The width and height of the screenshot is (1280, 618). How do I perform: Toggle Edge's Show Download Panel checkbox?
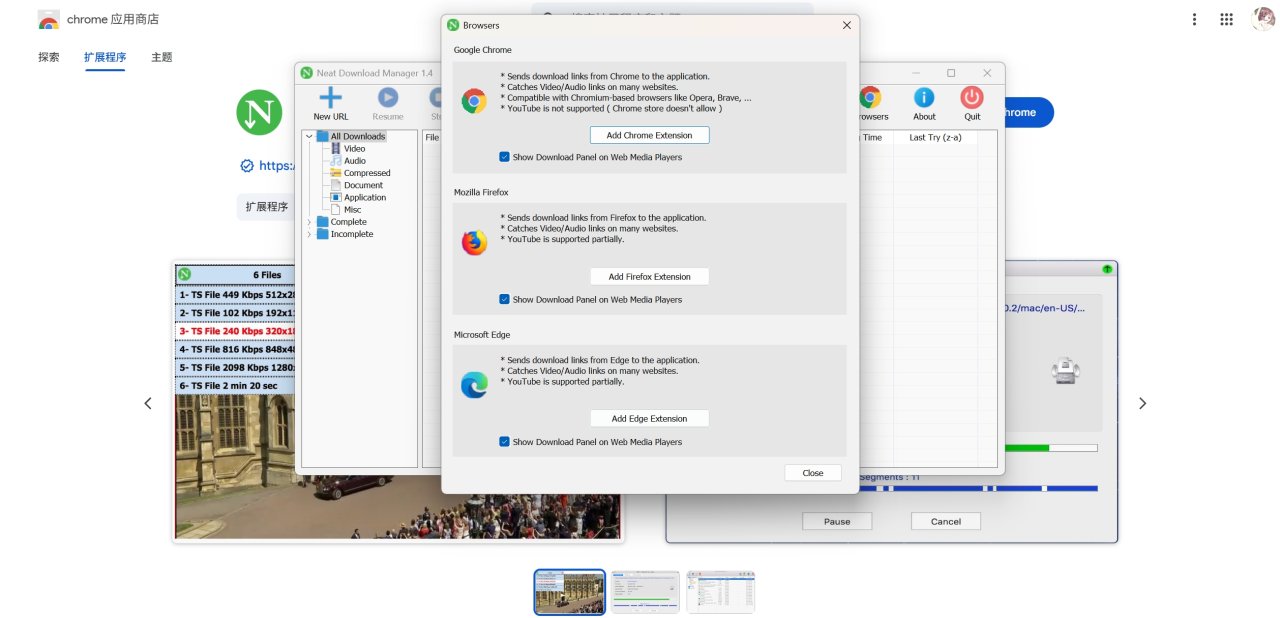[504, 441]
